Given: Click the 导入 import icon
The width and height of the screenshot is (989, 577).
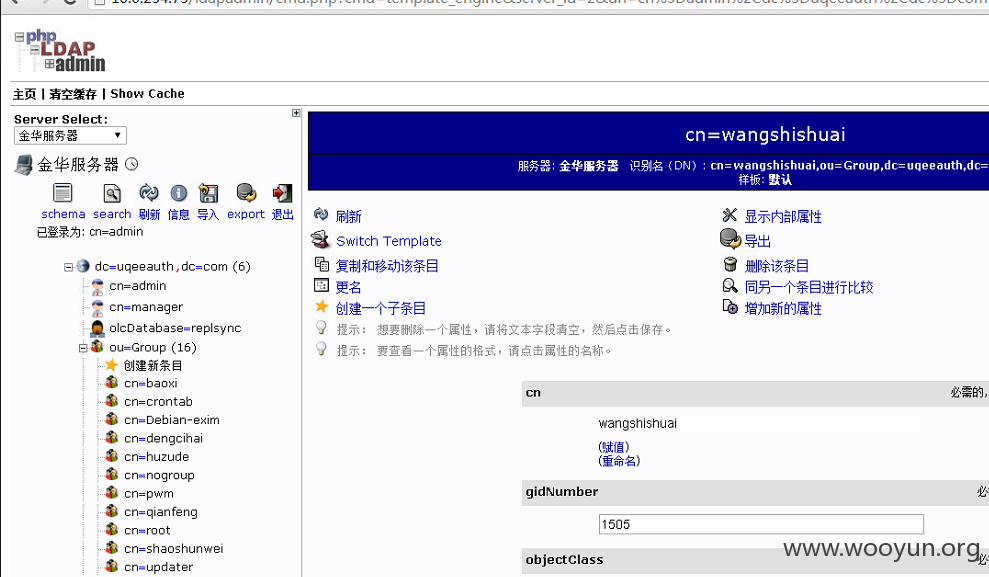Looking at the screenshot, I should (x=208, y=193).
